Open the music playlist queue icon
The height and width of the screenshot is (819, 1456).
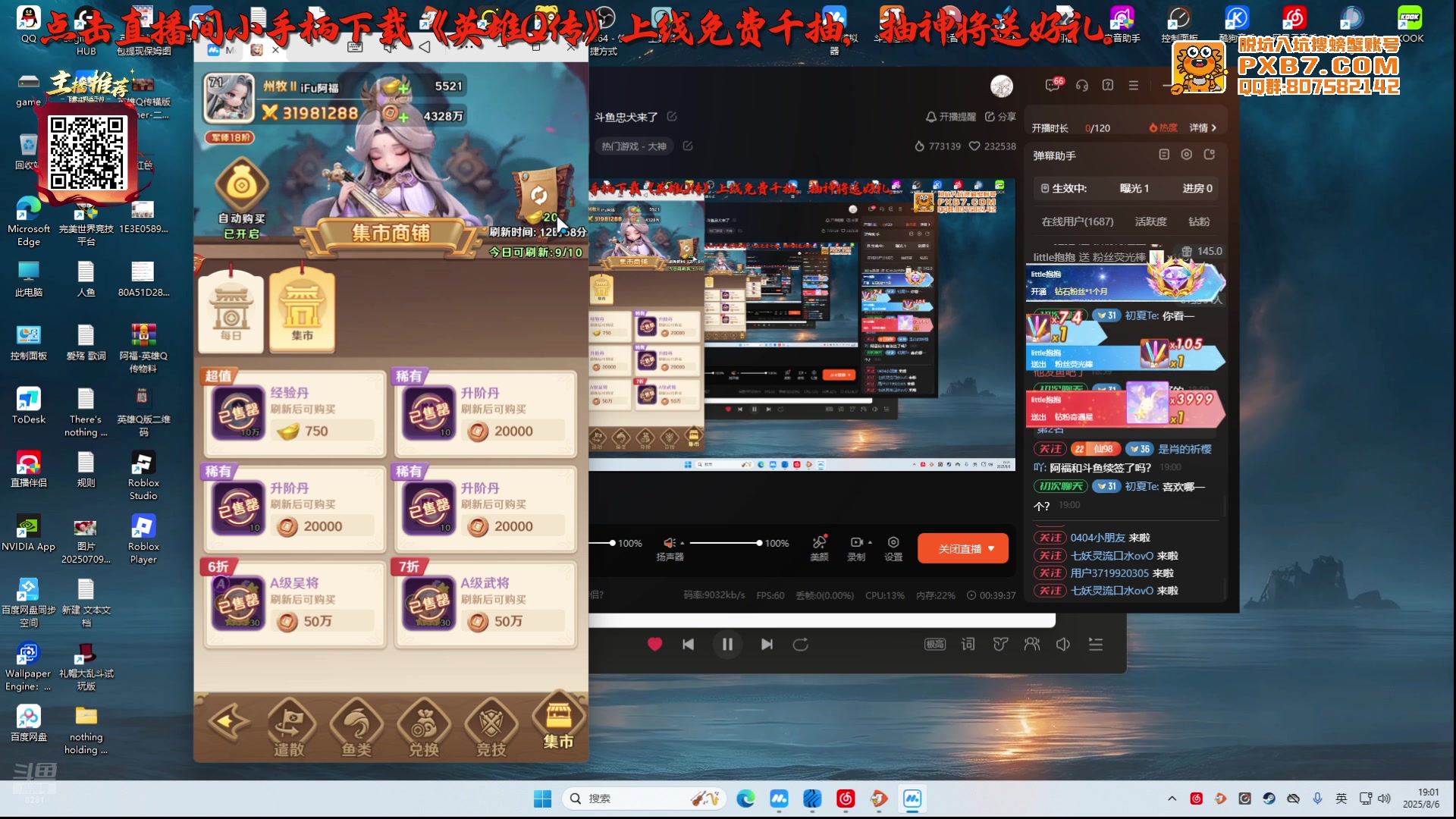1096,645
